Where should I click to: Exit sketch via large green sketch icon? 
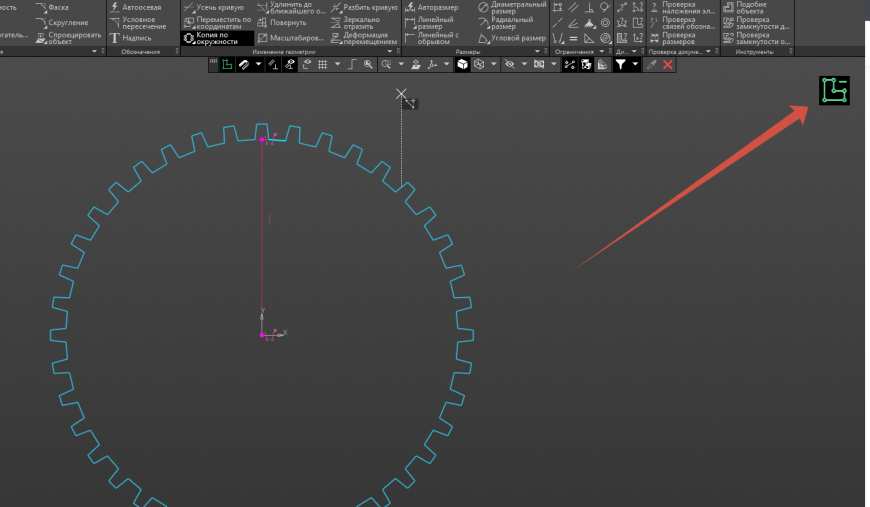point(834,90)
